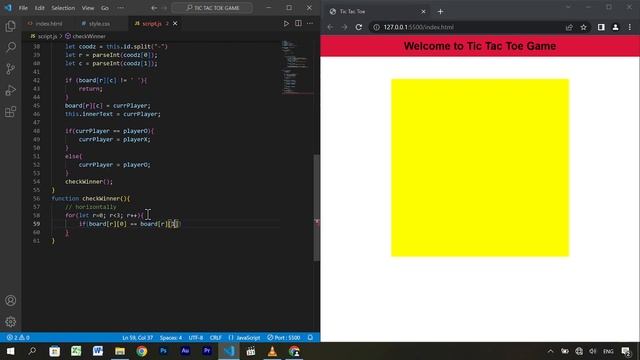Viewport: 640px width, 360px height.
Task: Select the script.js editor tab
Action: coord(151,24)
